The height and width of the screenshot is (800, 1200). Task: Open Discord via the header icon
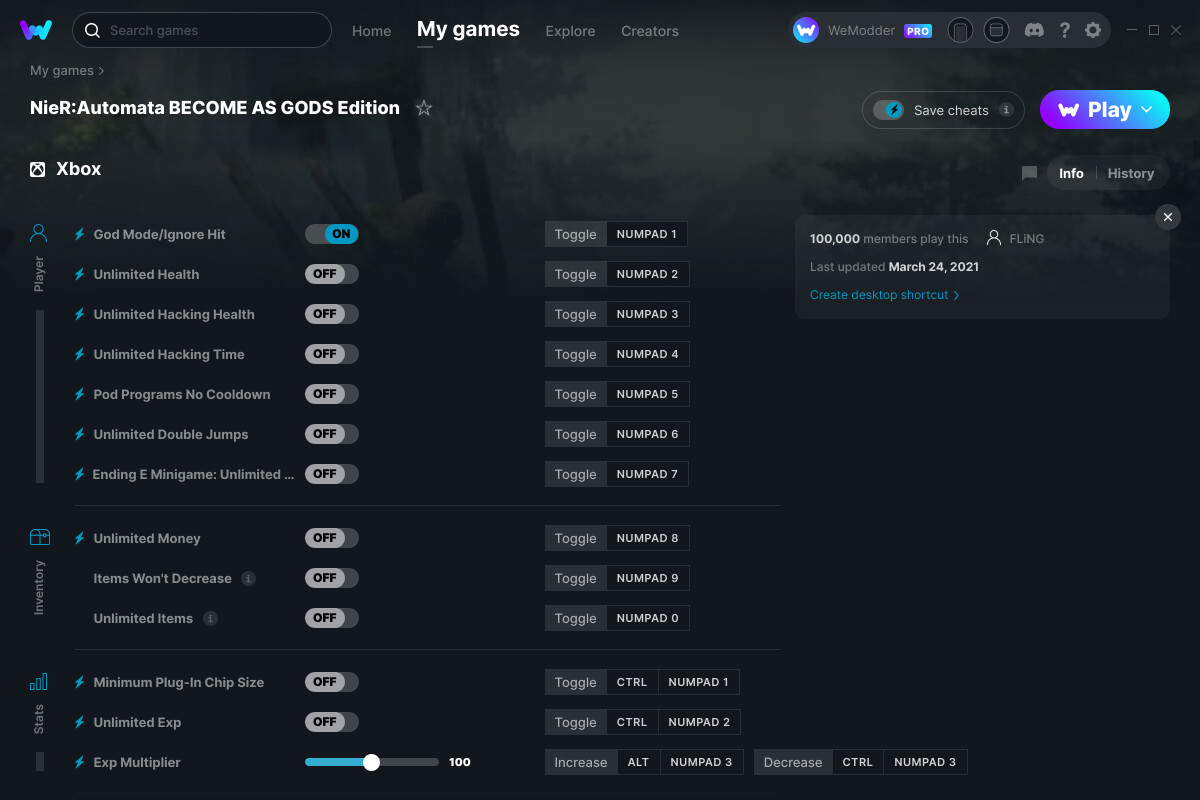pos(1035,30)
